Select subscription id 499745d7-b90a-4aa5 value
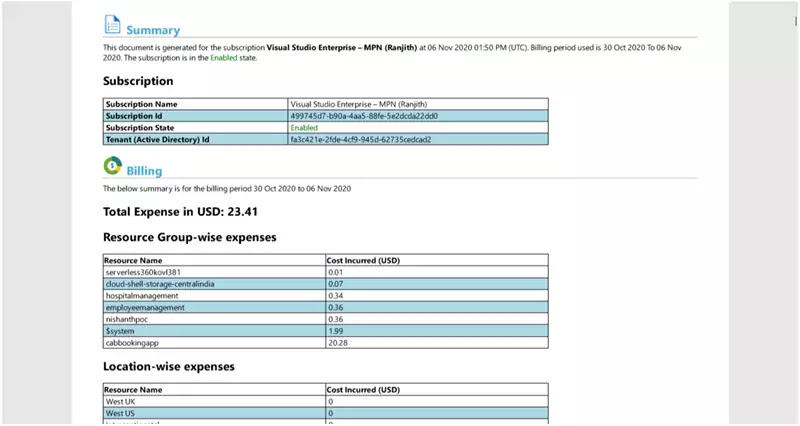 coord(364,116)
